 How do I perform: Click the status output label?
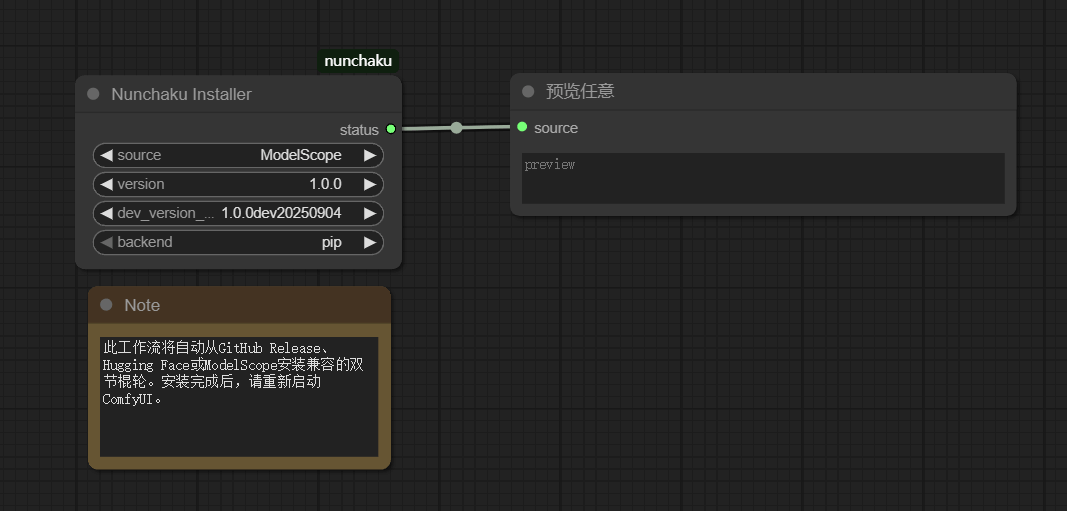coord(359,130)
